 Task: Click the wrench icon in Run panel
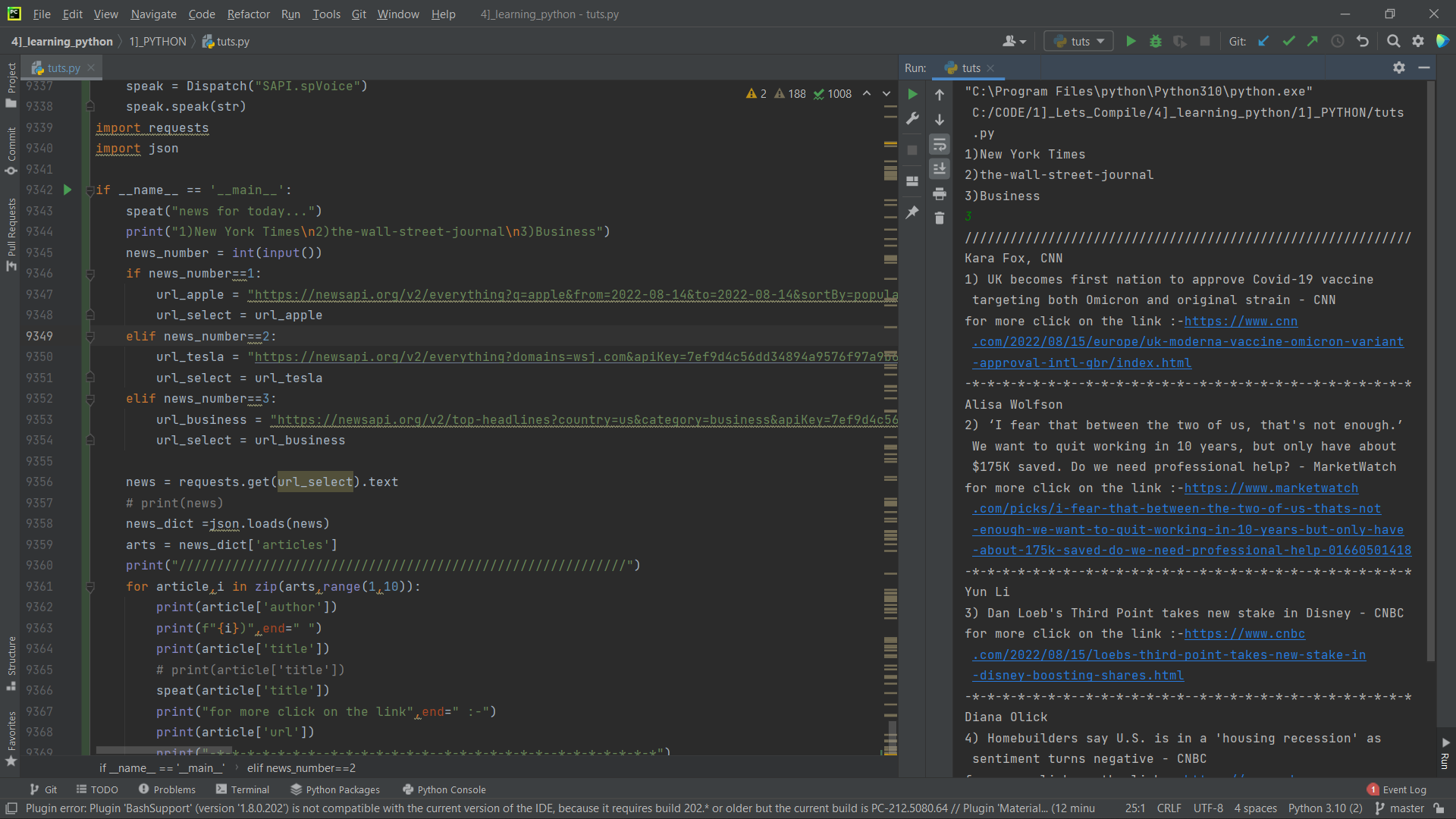click(913, 119)
